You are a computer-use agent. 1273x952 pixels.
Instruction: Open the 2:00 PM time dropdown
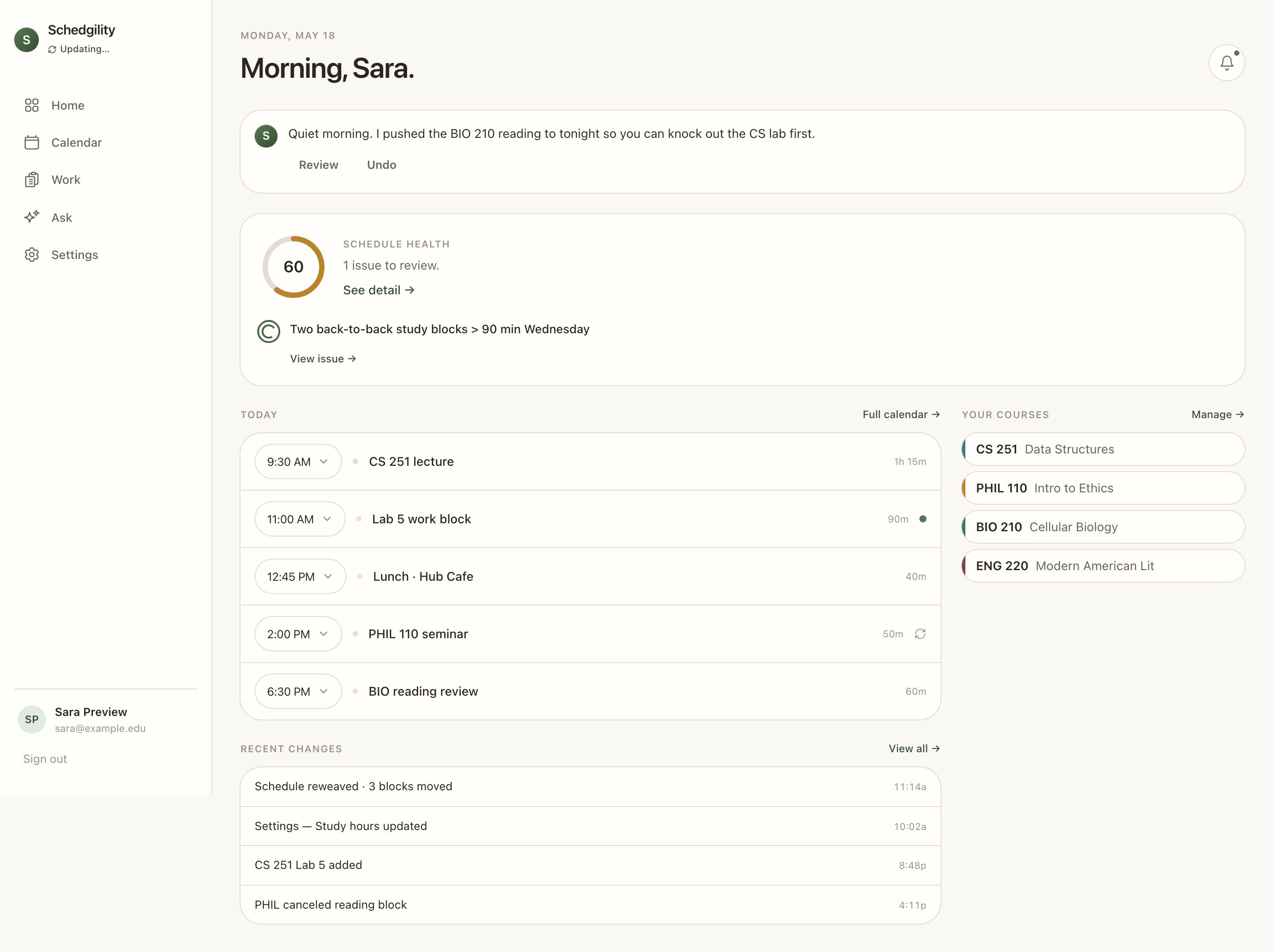pyautogui.click(x=298, y=634)
